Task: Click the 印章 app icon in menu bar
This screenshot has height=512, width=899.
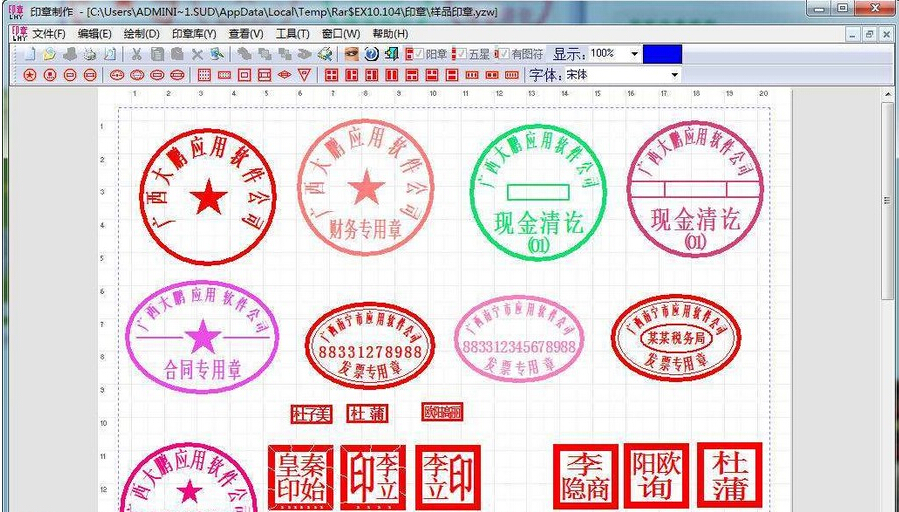Action: 19,33
